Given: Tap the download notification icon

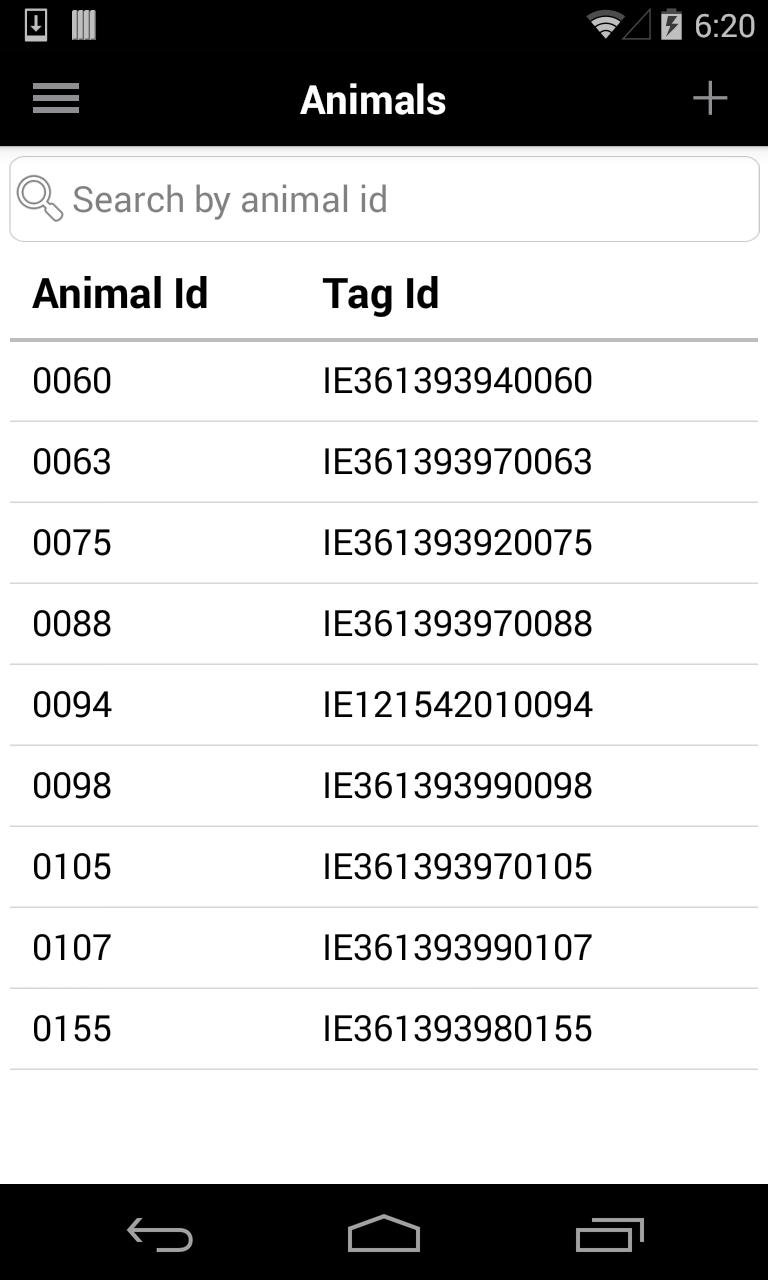Looking at the screenshot, I should pos(36,25).
